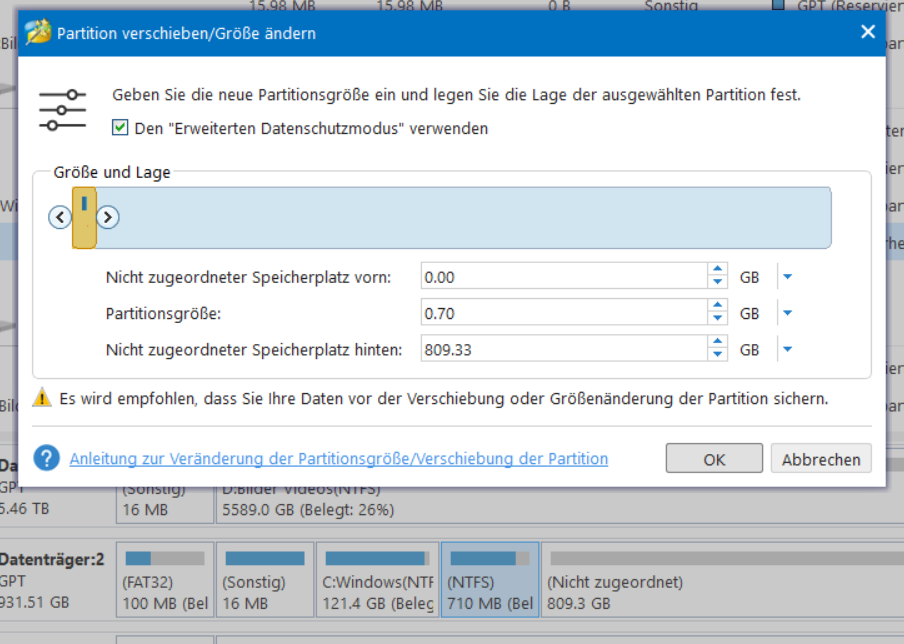Click the left arrow handle of partition slider
The width and height of the screenshot is (904, 644).
click(x=60, y=217)
